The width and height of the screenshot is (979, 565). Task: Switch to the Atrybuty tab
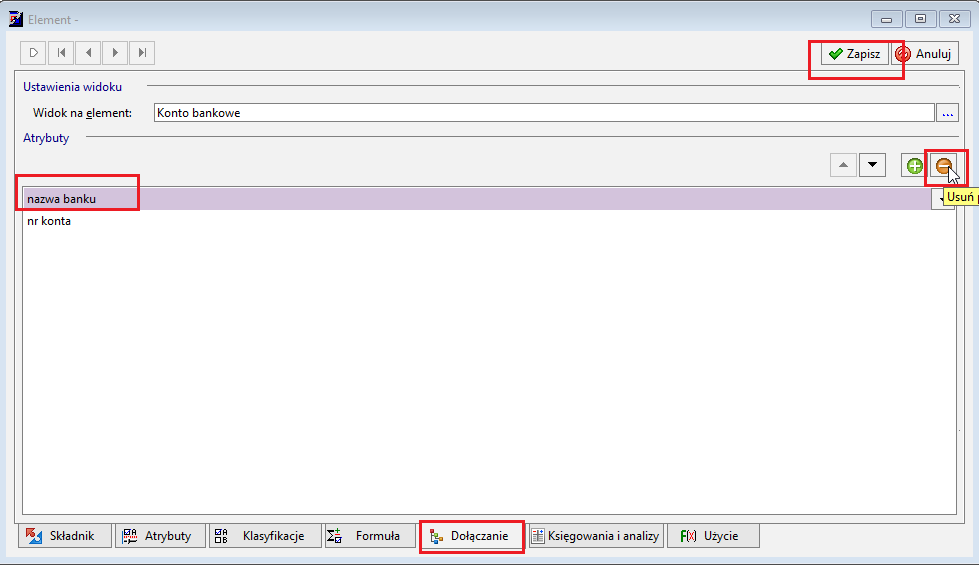point(160,536)
